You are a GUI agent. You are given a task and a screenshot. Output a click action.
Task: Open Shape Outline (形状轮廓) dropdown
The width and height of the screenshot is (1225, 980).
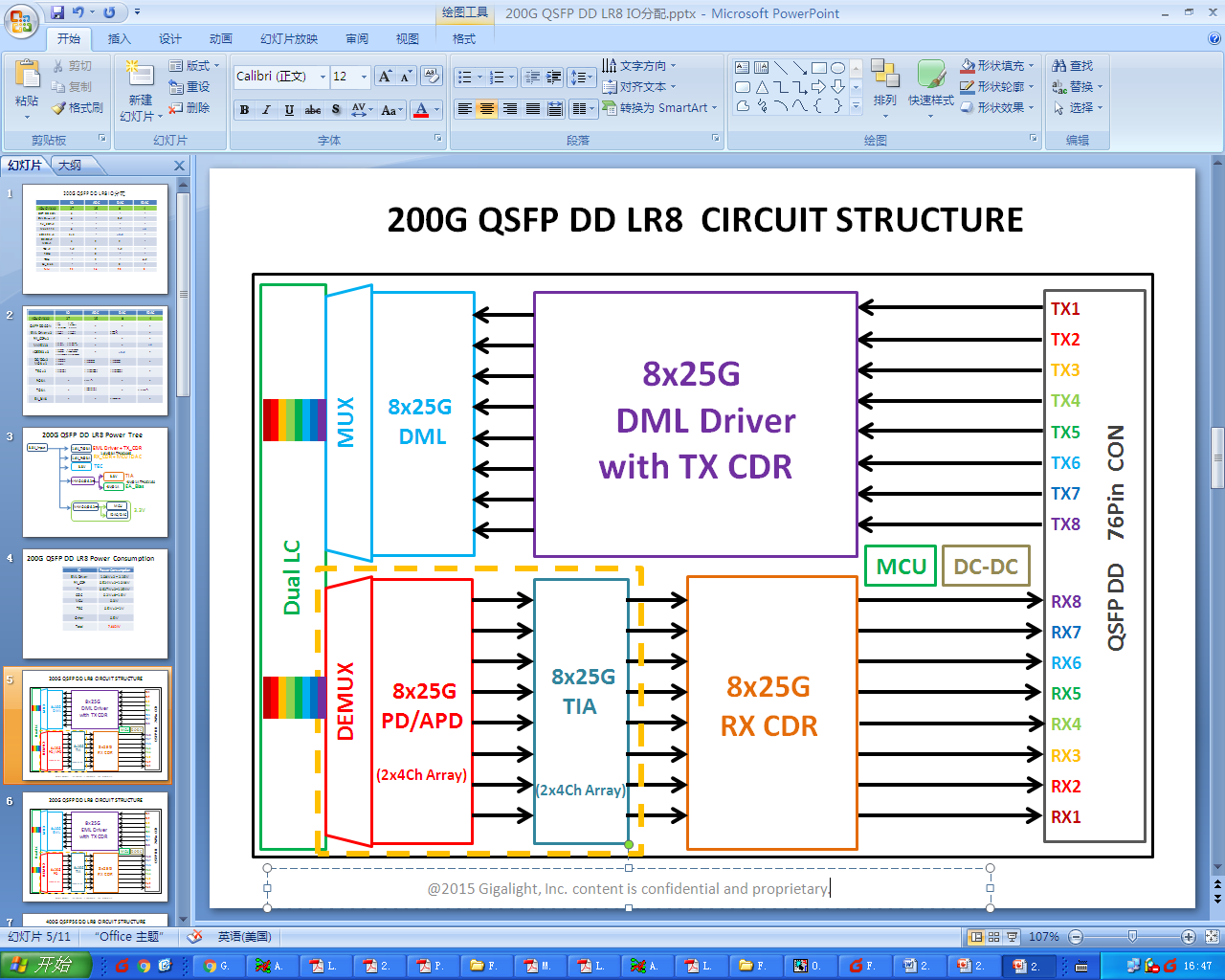coord(997,87)
